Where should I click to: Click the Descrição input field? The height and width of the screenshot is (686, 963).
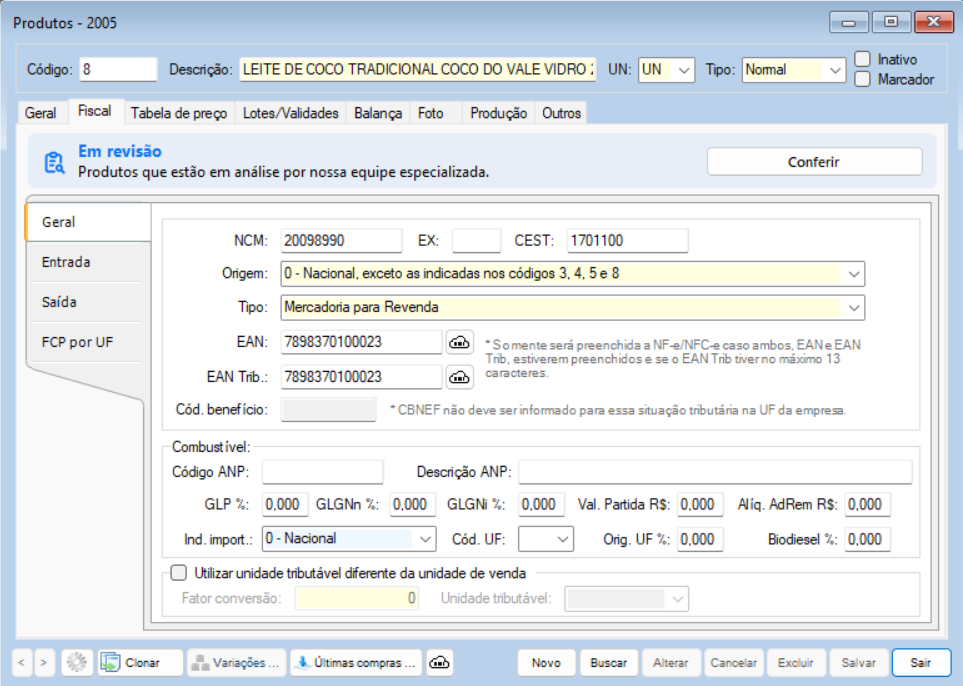418,69
